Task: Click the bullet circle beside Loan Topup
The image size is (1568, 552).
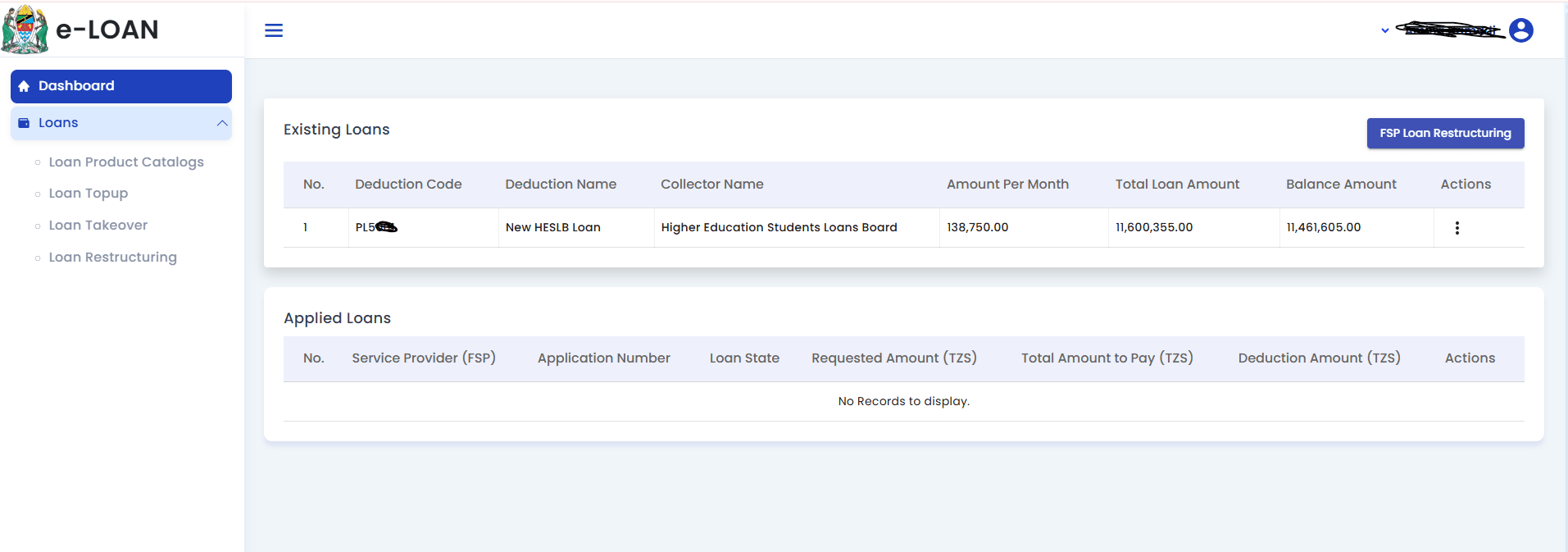Action: coord(38,194)
